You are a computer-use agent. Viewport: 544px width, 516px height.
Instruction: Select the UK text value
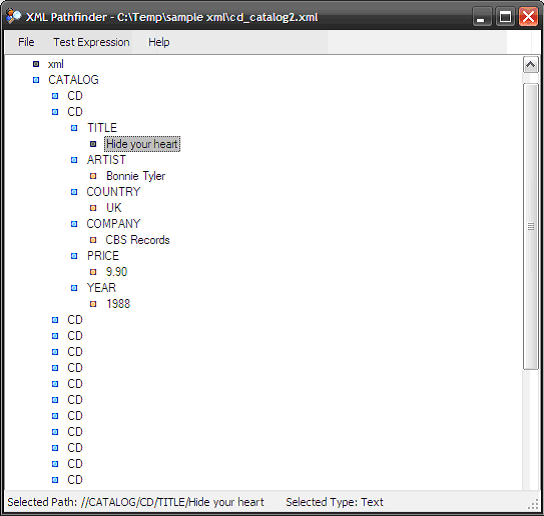[x=114, y=208]
